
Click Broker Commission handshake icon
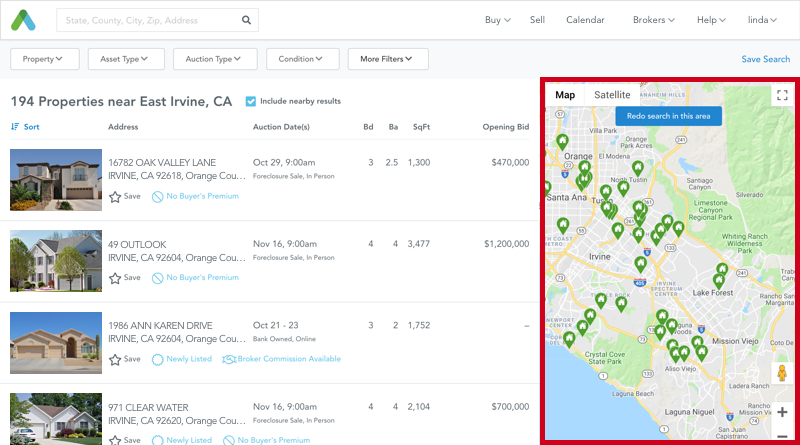pyautogui.click(x=229, y=359)
